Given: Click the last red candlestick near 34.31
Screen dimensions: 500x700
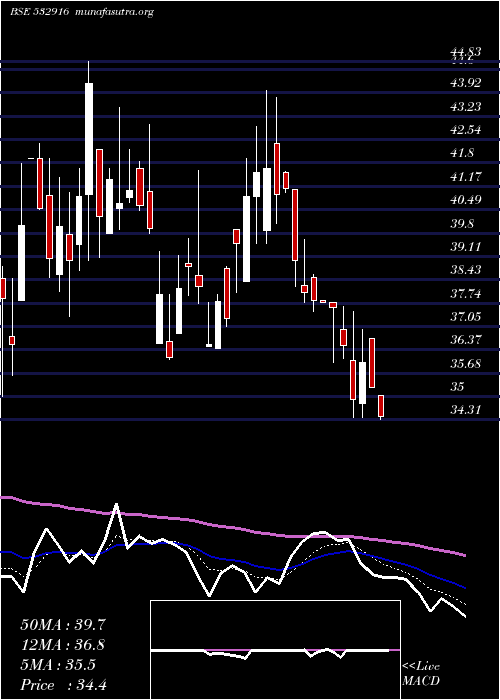Looking at the screenshot, I should pos(381,406).
